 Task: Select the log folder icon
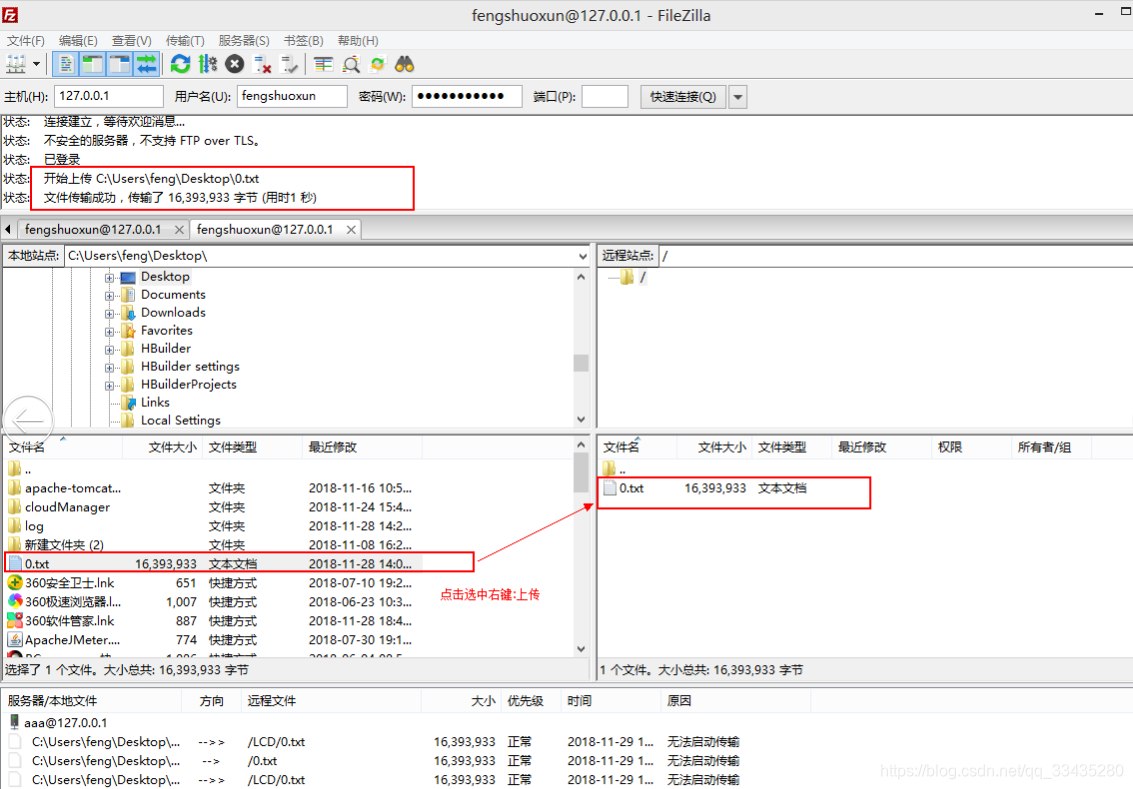(x=14, y=525)
